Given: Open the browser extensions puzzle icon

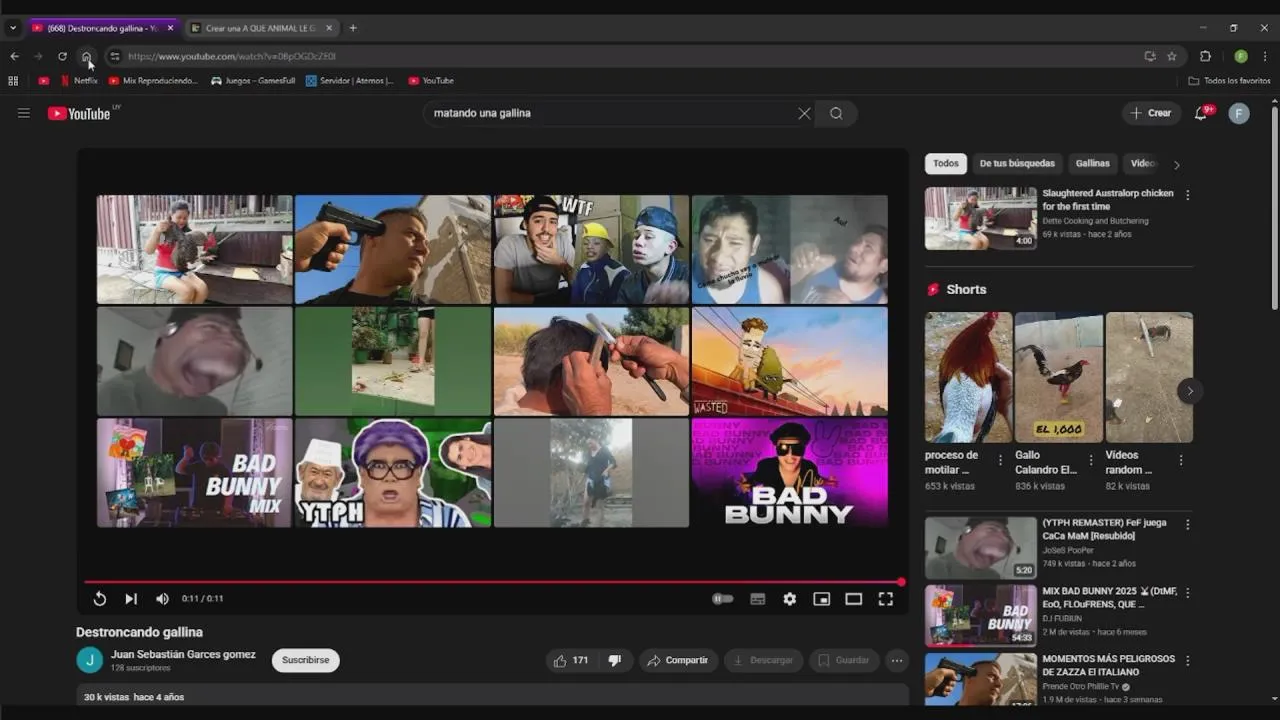Looking at the screenshot, I should point(1205,56).
